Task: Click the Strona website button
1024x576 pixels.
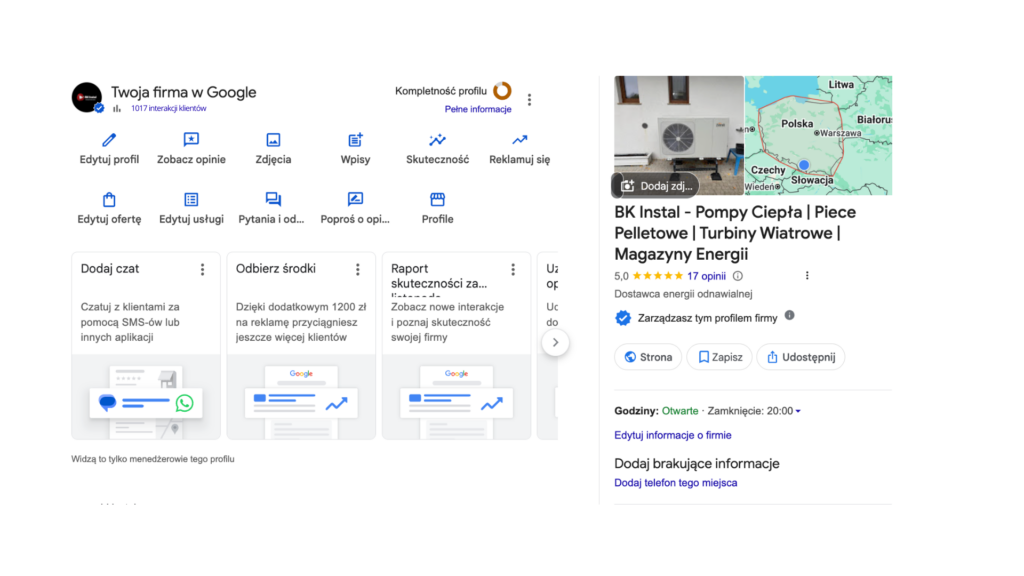Action: click(x=648, y=357)
